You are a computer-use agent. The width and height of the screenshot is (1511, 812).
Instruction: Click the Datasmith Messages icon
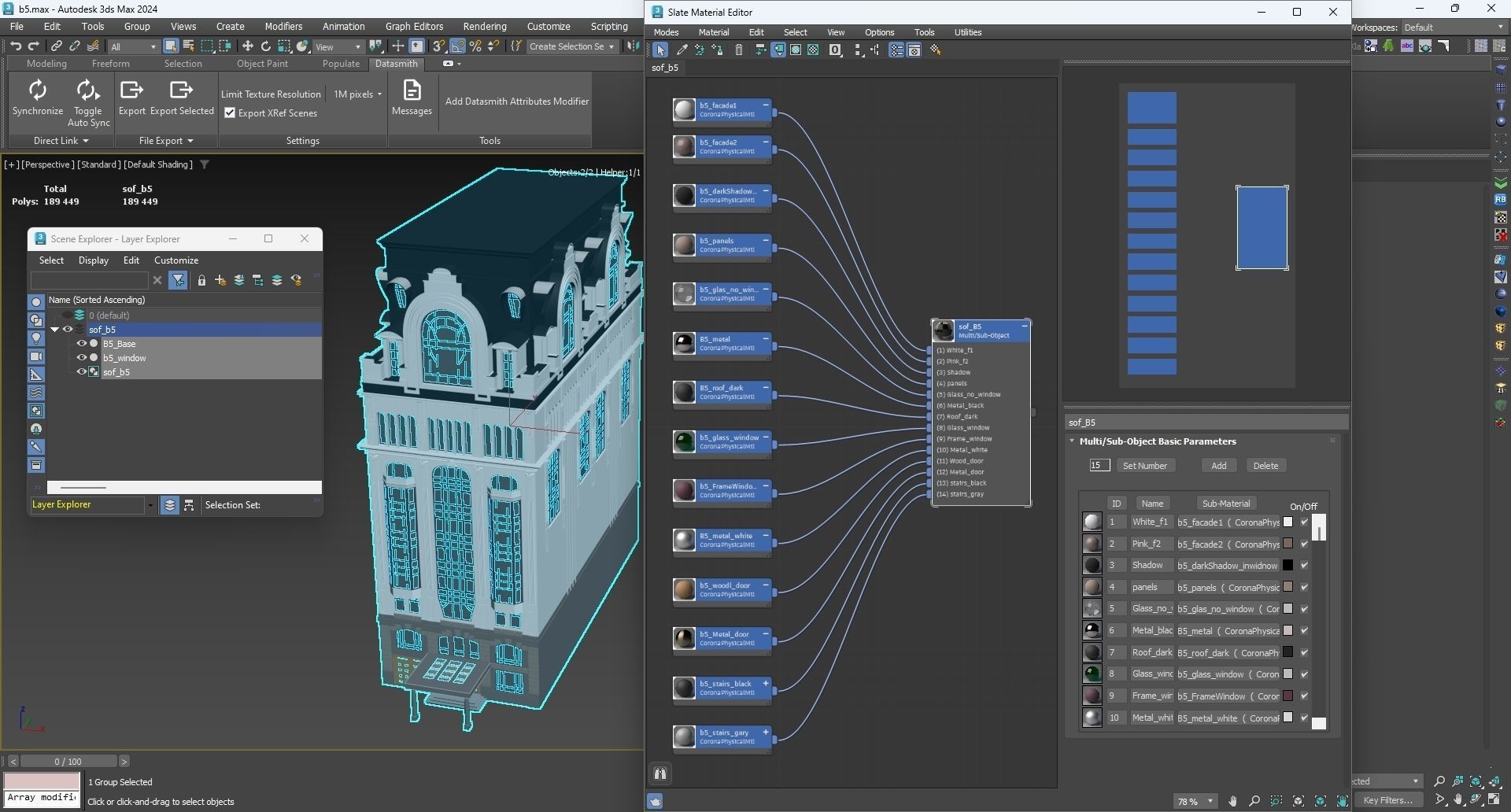(412, 90)
